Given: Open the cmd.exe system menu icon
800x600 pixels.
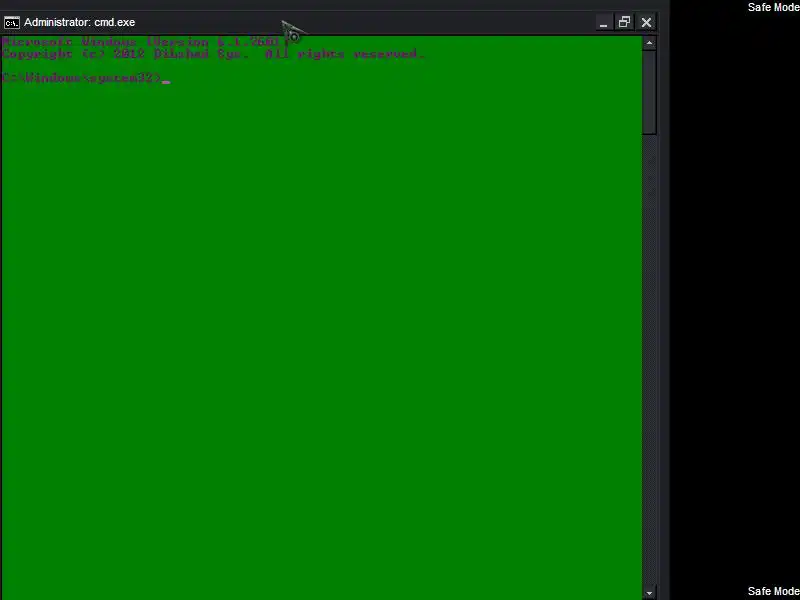Looking at the screenshot, I should coord(12,22).
